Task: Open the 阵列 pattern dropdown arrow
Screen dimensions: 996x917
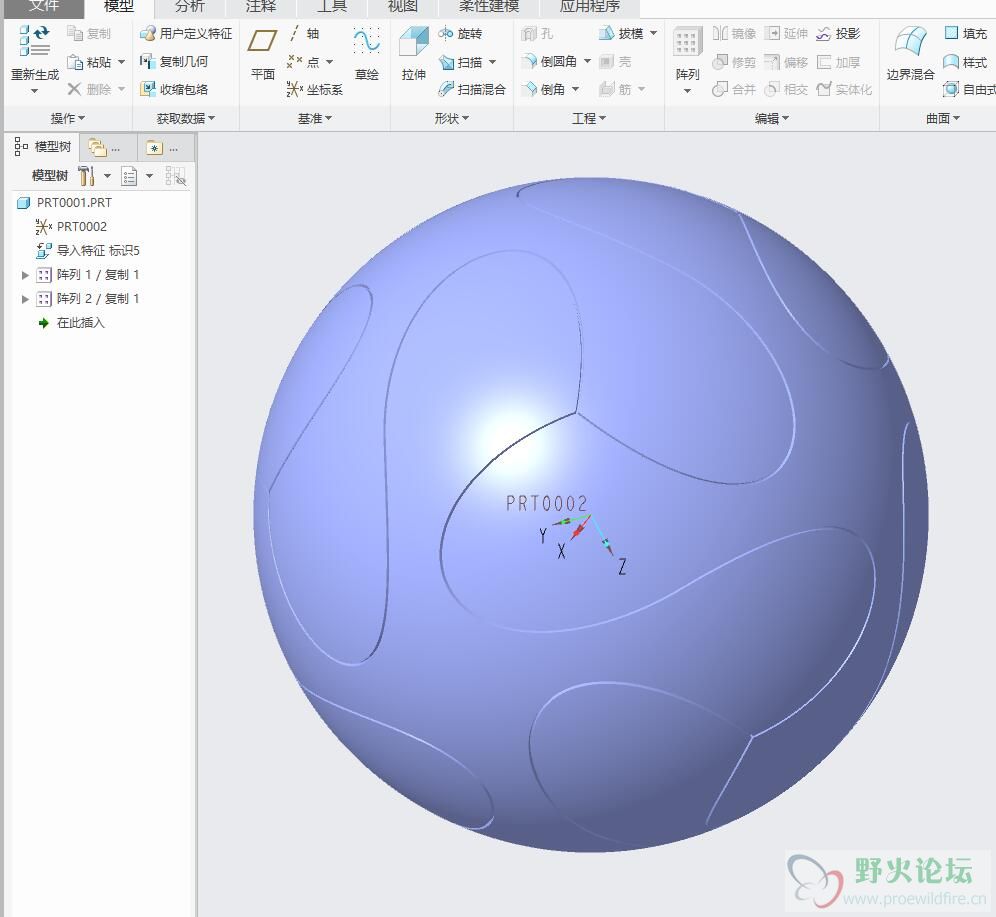Action: point(687,91)
